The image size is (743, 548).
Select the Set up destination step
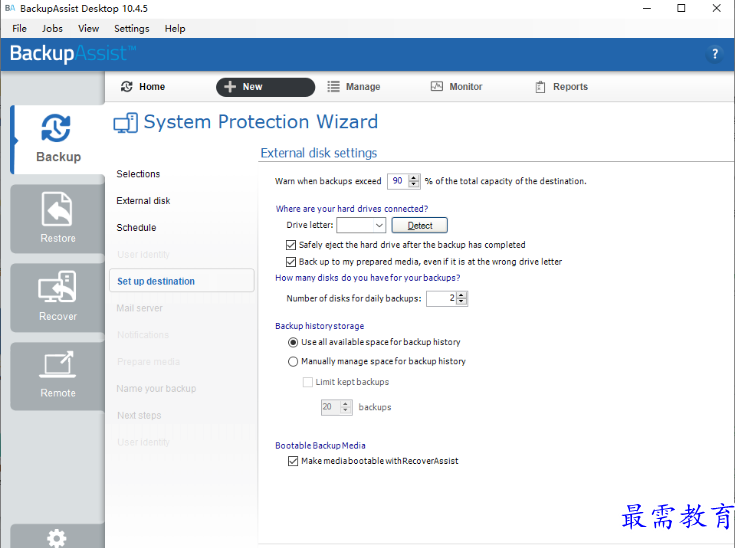181,281
